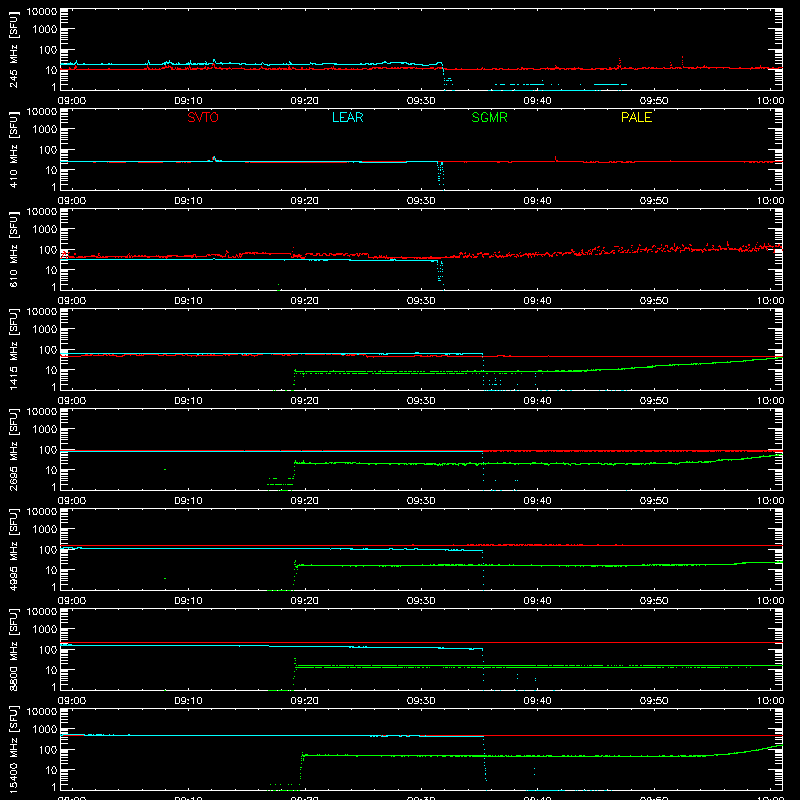Click the 100 tick on 2695 MHz y-axis
800x800 pixels.
[48, 449]
